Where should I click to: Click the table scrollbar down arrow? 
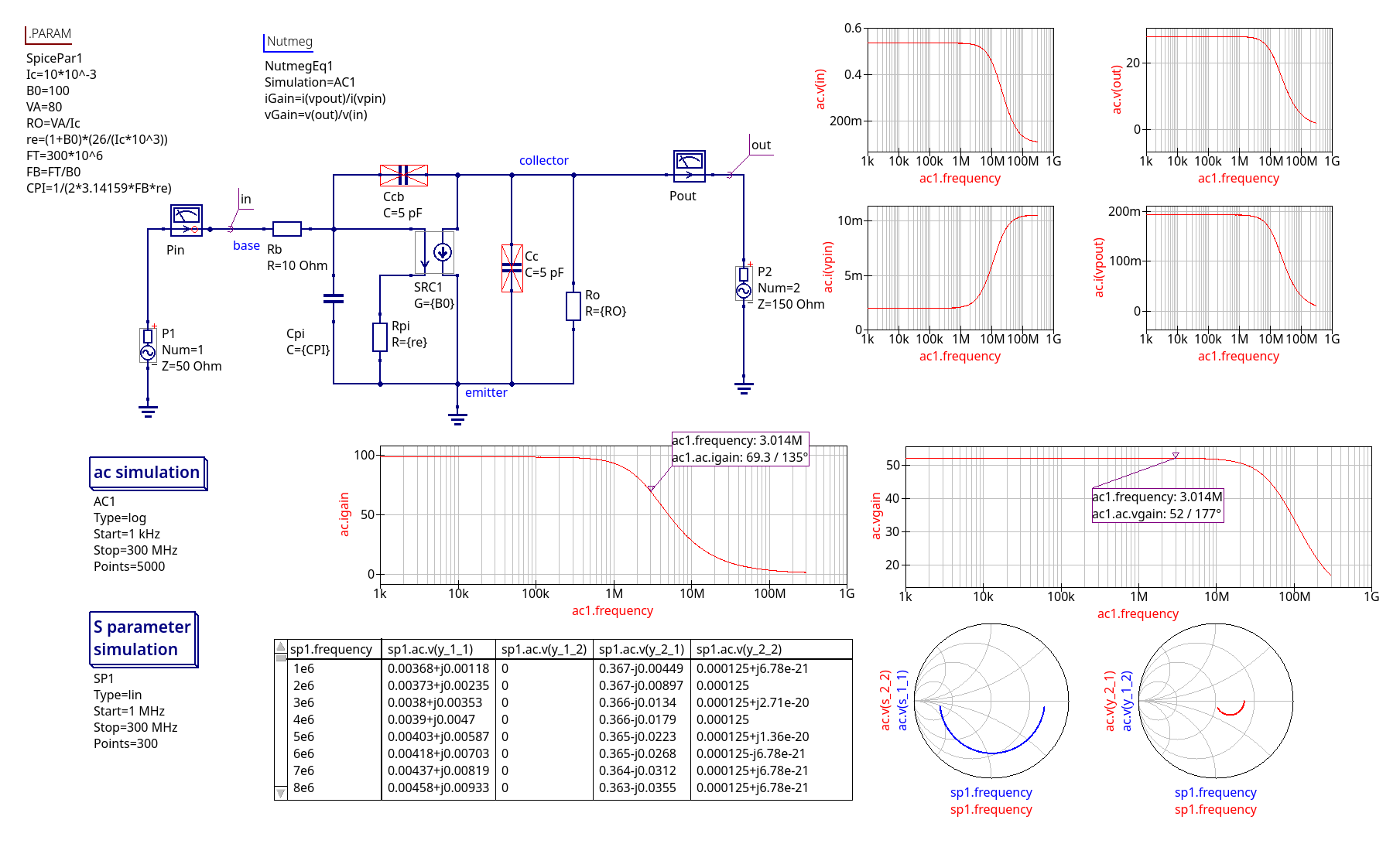click(x=281, y=793)
